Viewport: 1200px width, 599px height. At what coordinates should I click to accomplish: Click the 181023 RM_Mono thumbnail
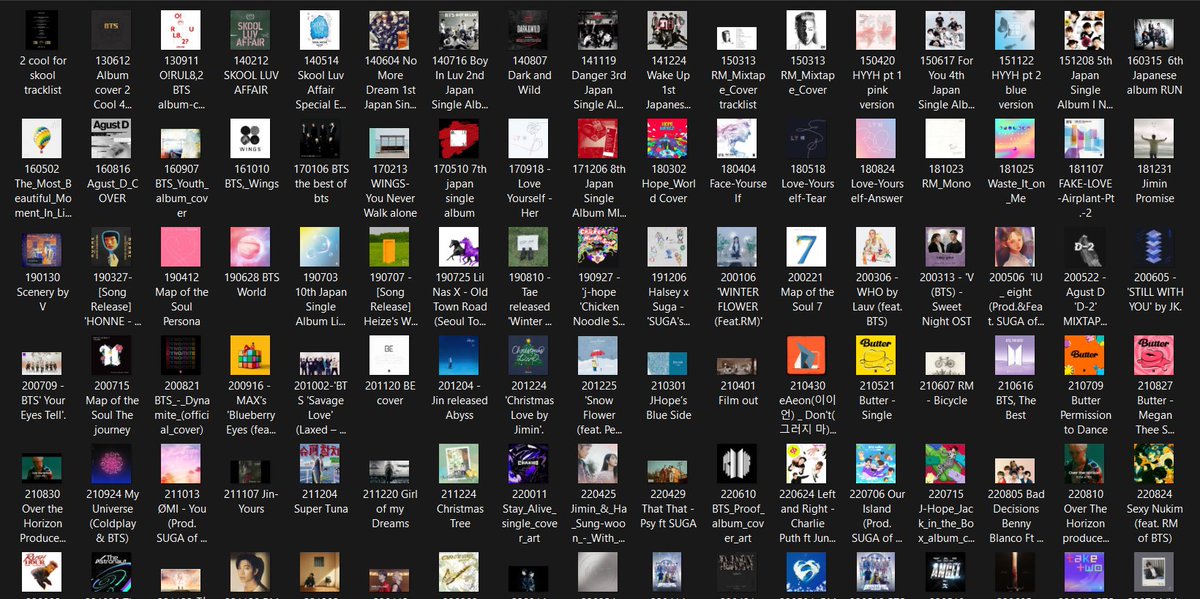coord(947,139)
